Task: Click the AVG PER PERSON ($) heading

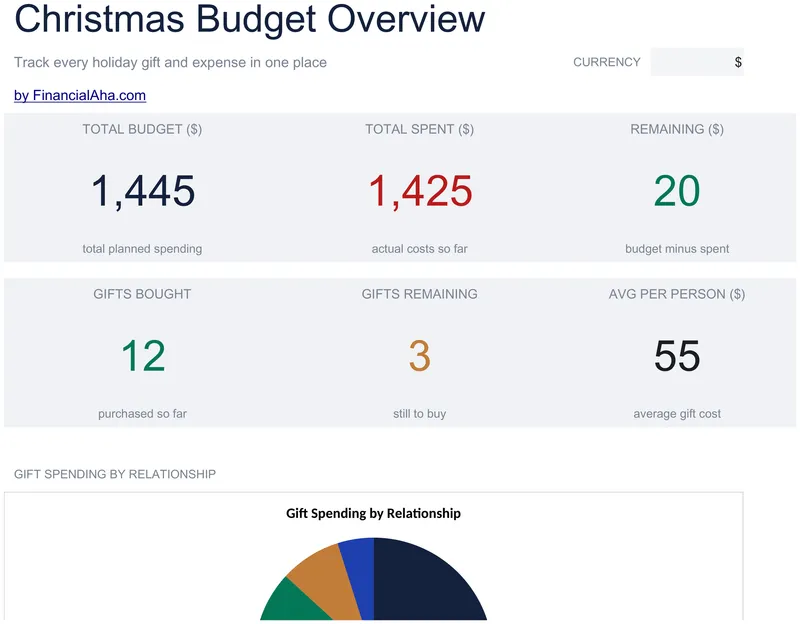Action: tap(677, 294)
